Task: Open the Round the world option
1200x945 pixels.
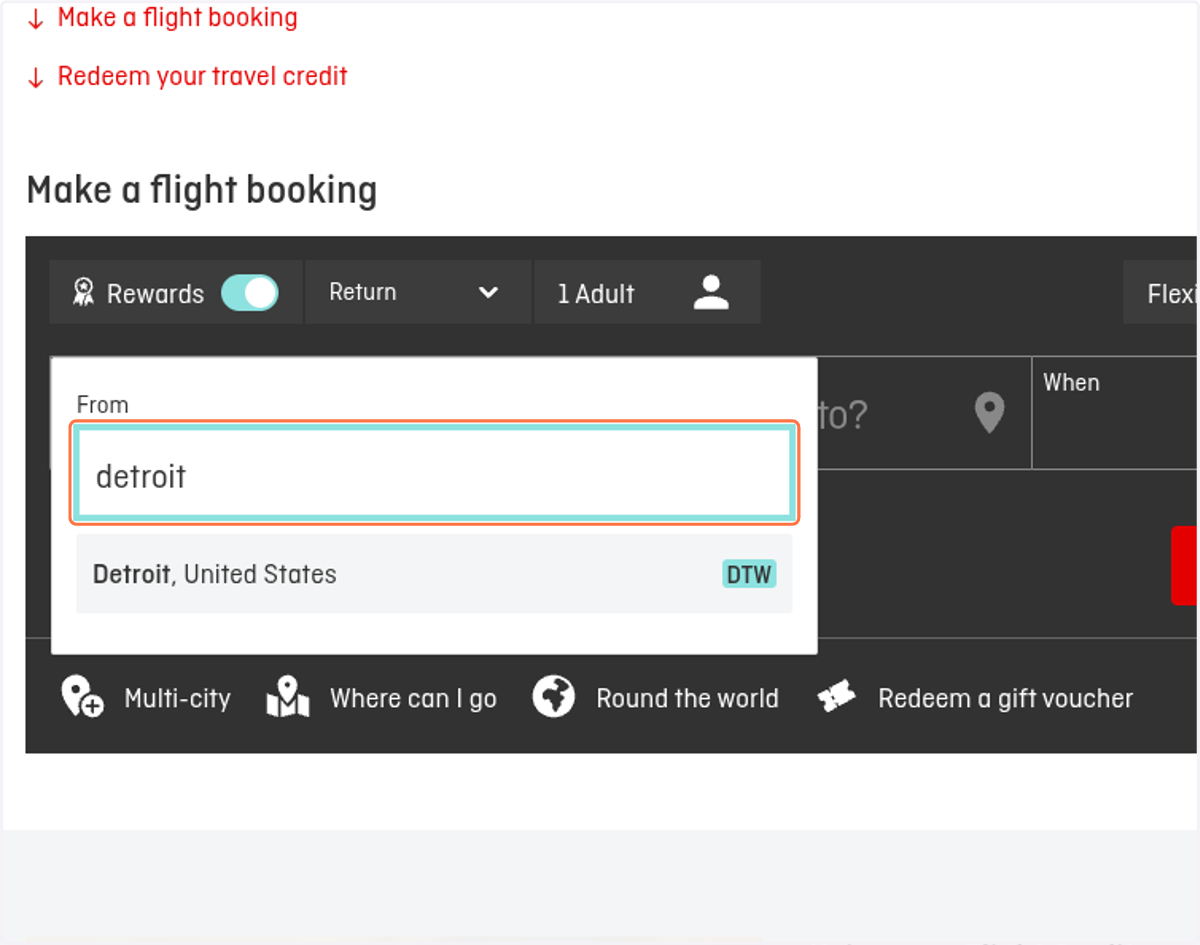Action: 655,697
